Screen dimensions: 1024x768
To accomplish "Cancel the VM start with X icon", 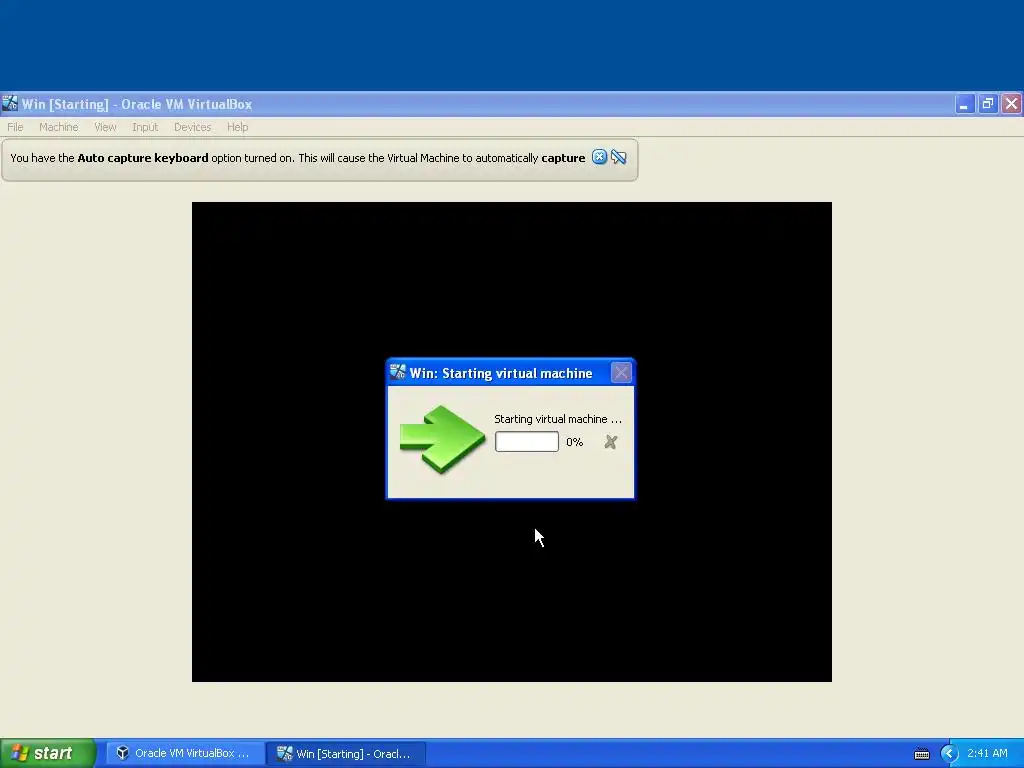I will pyautogui.click(x=611, y=442).
